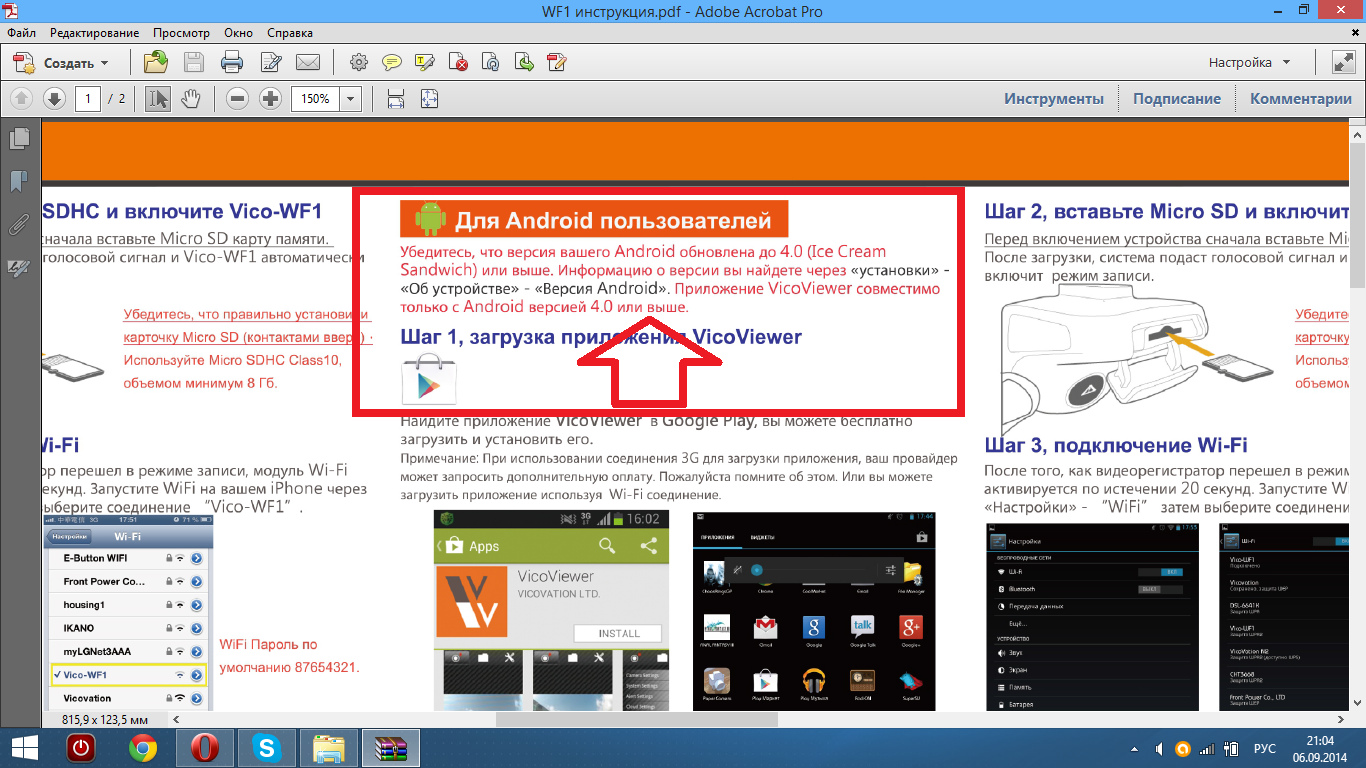The height and width of the screenshot is (768, 1366).
Task: Select the text highlight tool
Action: pos(424,63)
